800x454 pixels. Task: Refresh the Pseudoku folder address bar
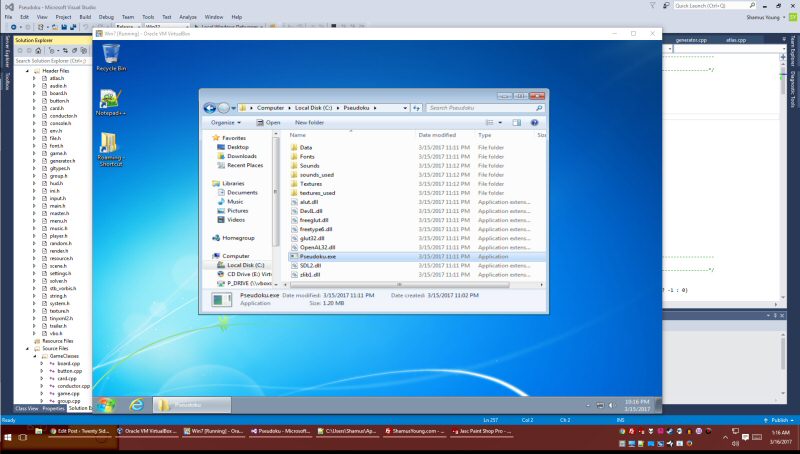pos(416,108)
